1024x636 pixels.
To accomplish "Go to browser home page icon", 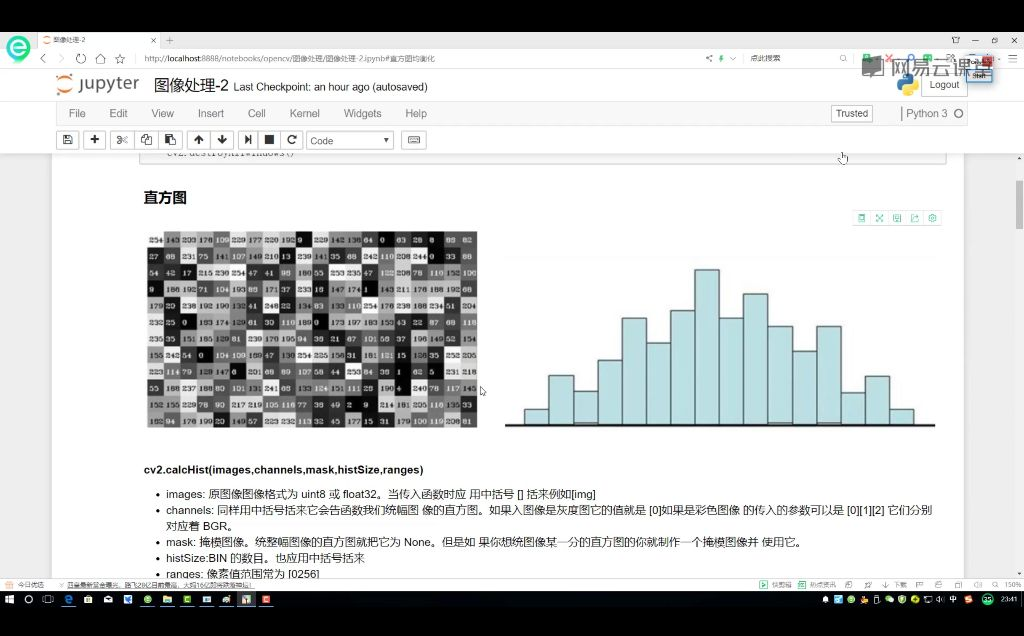I will point(100,58).
